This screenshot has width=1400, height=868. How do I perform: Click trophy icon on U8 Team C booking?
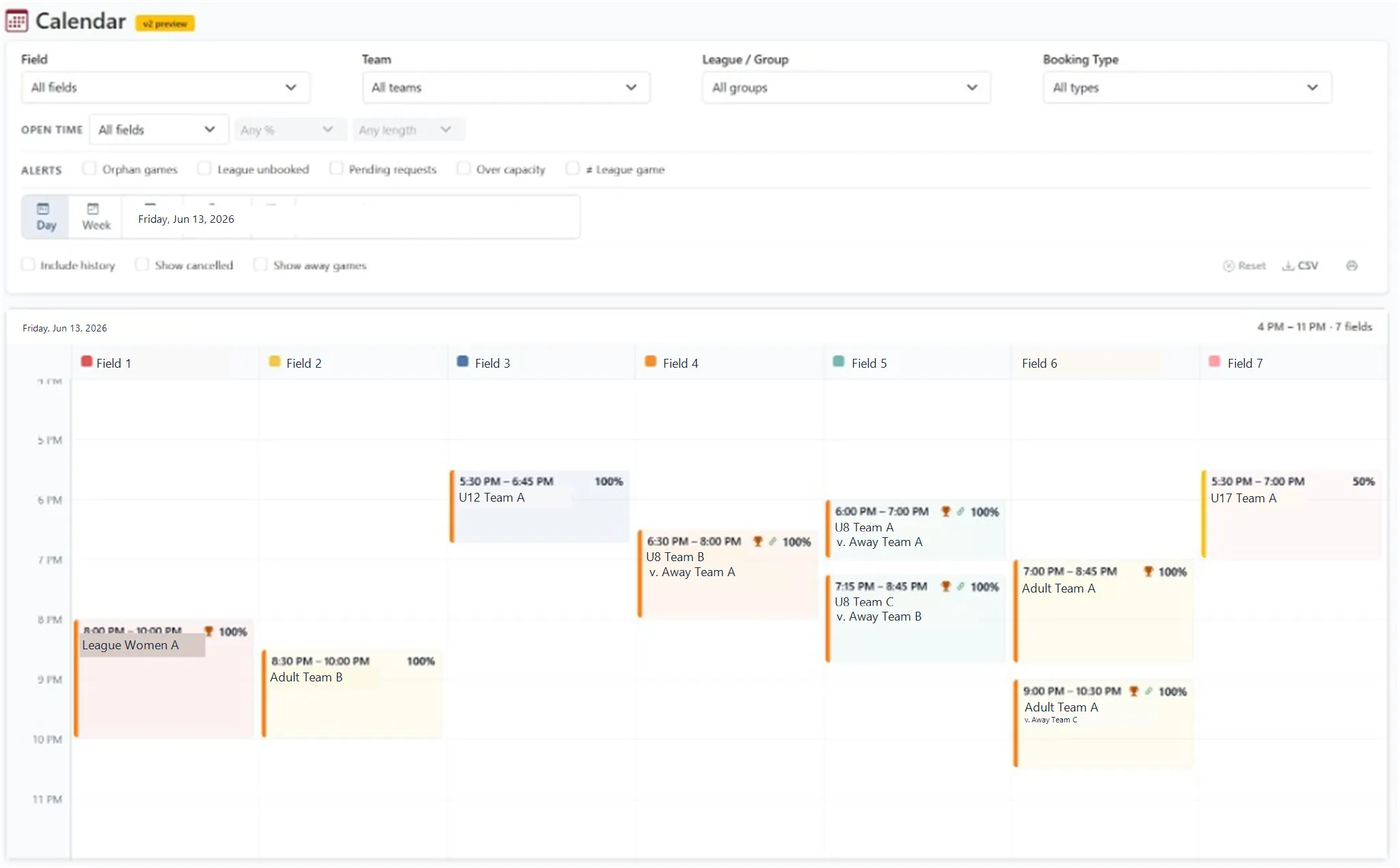click(x=946, y=586)
